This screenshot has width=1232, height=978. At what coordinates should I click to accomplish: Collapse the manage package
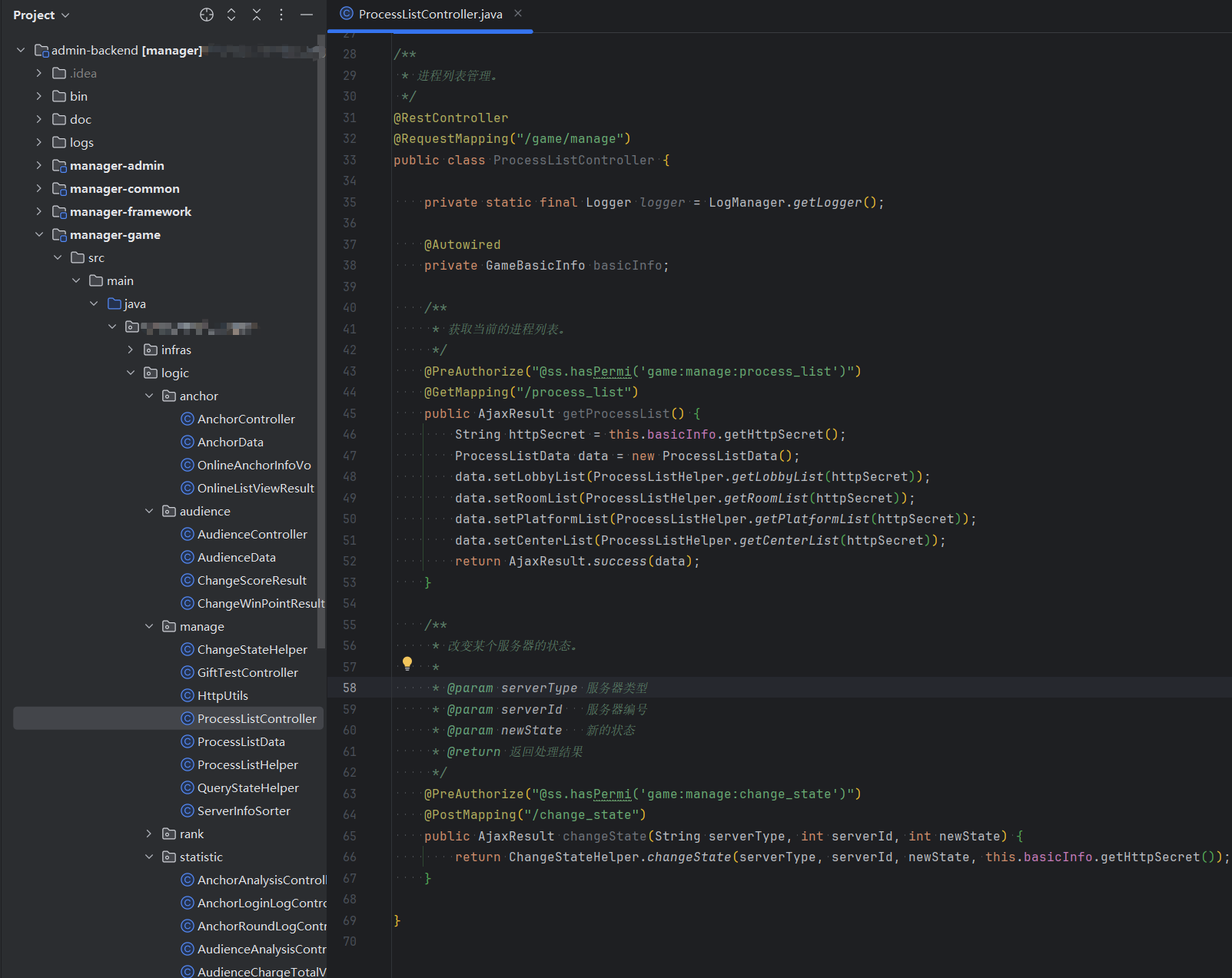(x=149, y=626)
